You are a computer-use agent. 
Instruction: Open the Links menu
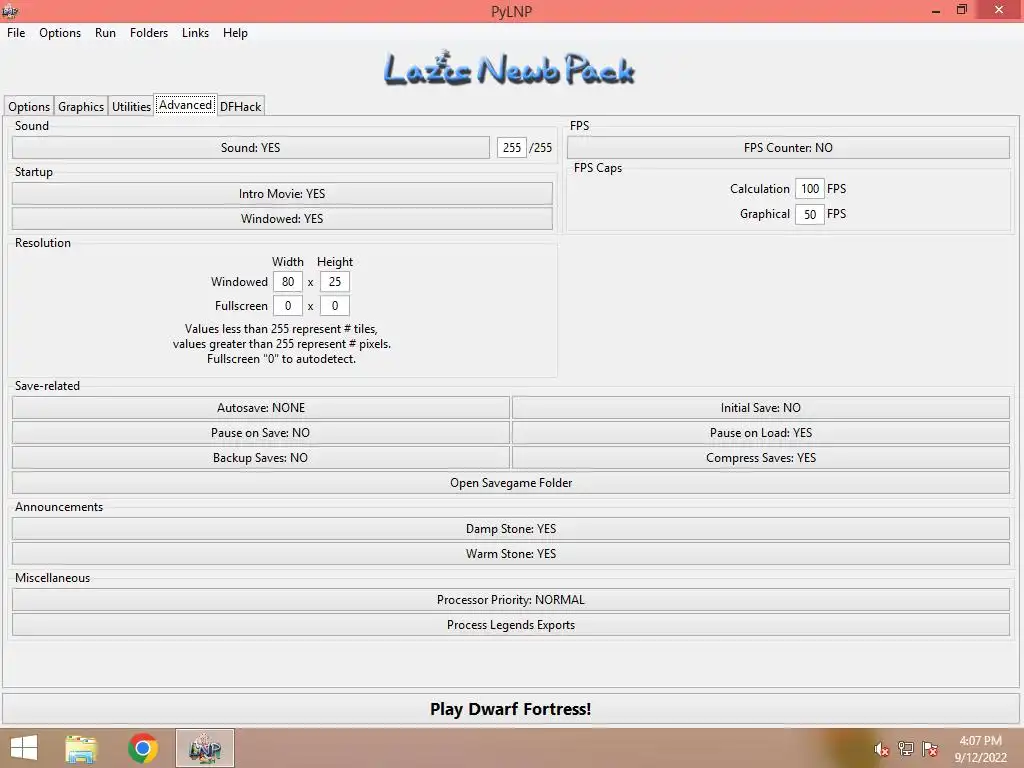[195, 33]
